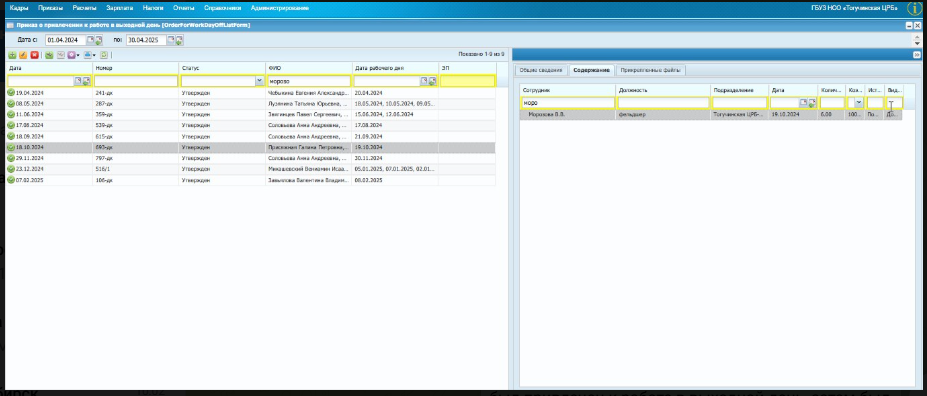
Task: Open the Расчеты menu
Action: click(x=85, y=8)
